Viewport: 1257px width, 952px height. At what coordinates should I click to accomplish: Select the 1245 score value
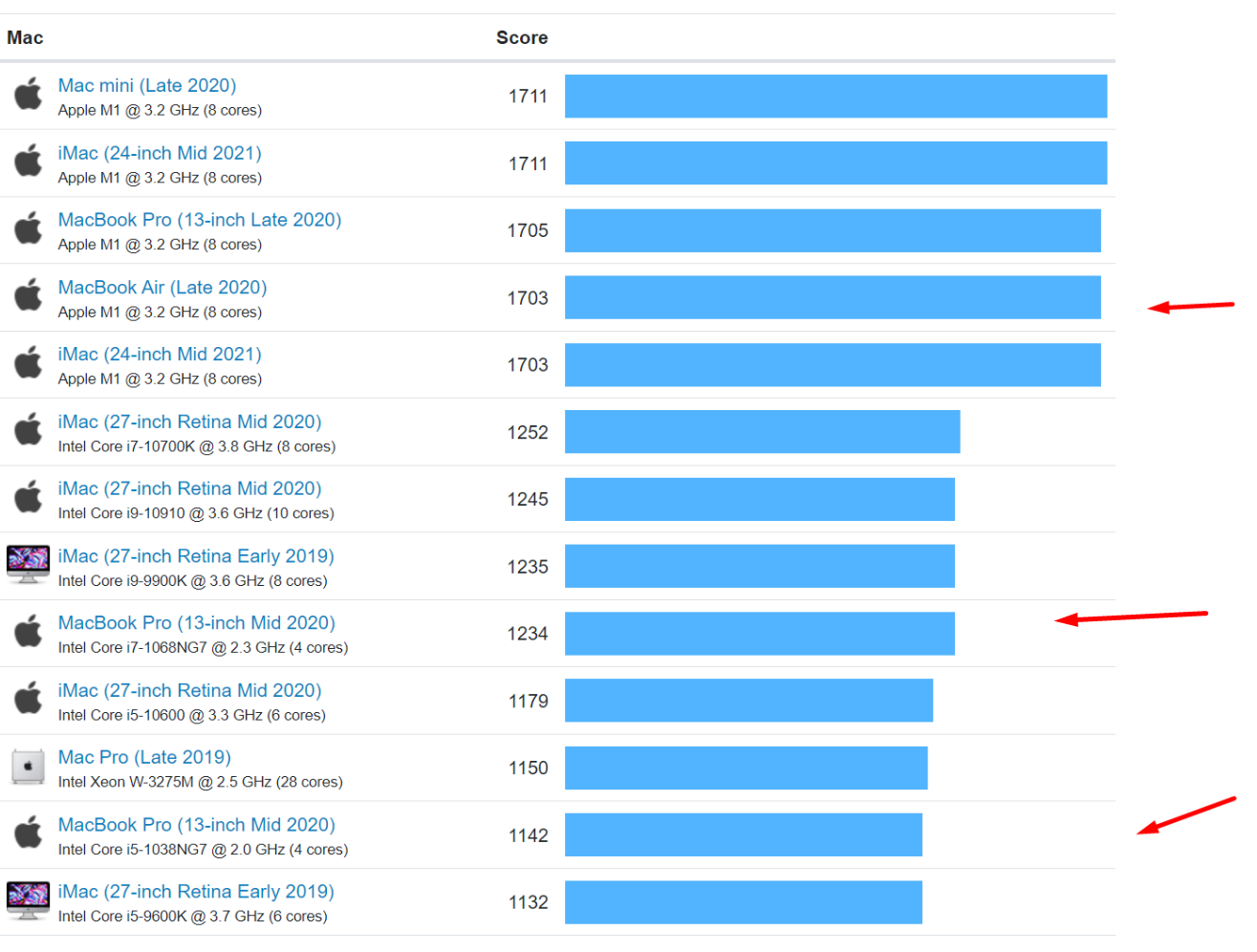tap(528, 499)
